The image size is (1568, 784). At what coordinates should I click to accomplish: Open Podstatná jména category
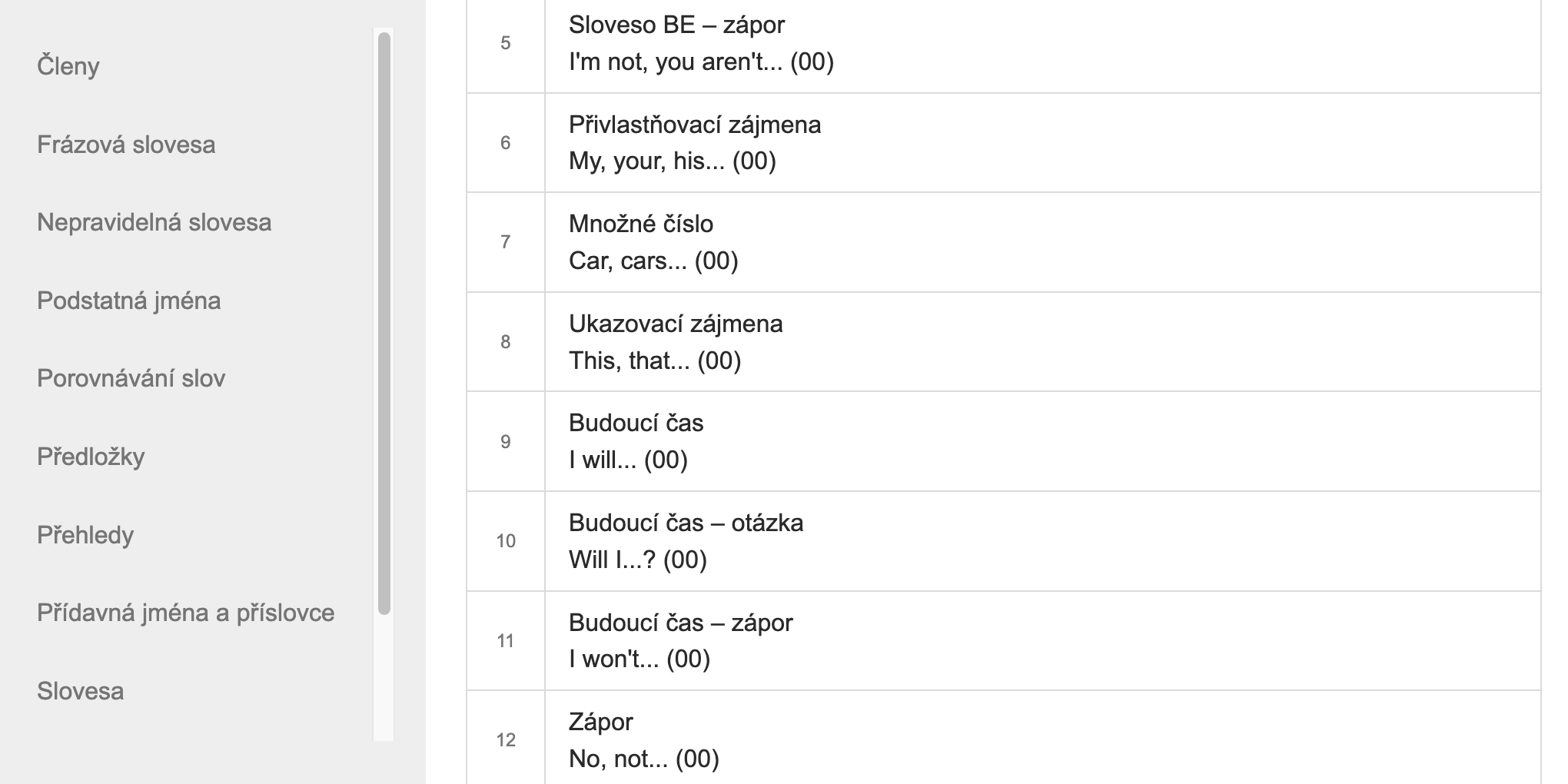pyautogui.click(x=128, y=301)
